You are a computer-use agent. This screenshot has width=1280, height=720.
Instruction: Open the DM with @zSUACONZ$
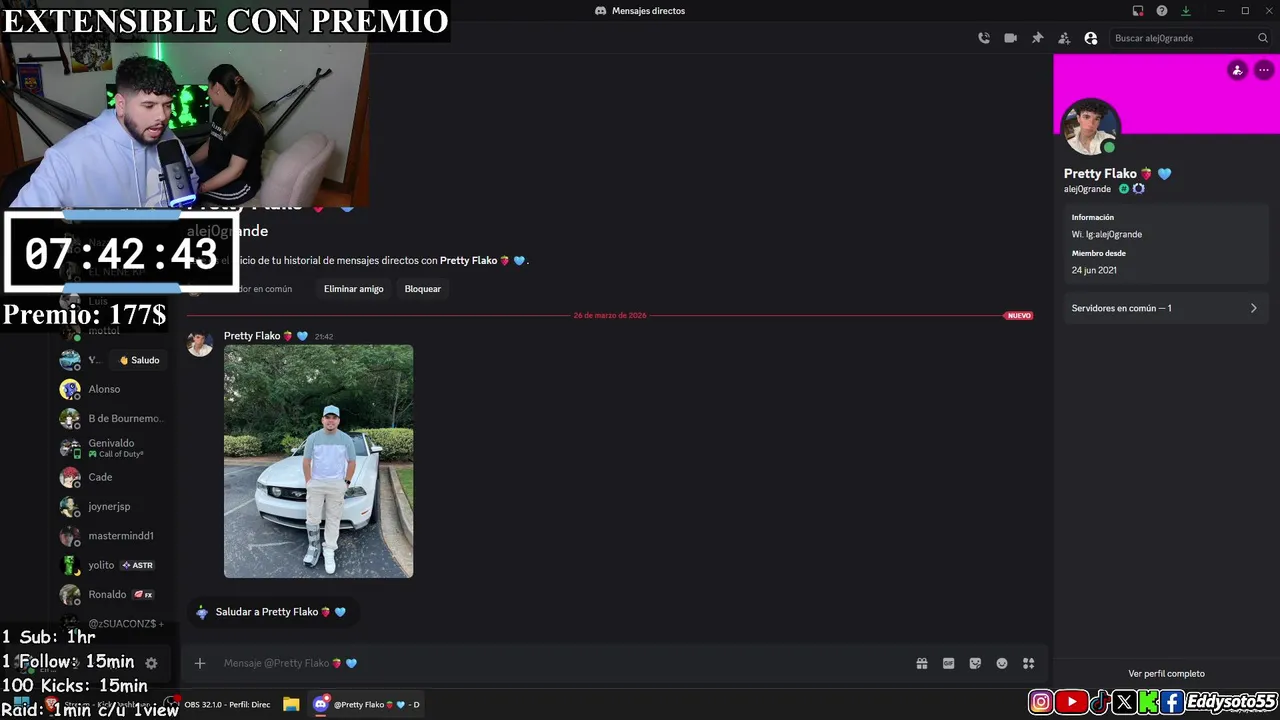(112, 623)
